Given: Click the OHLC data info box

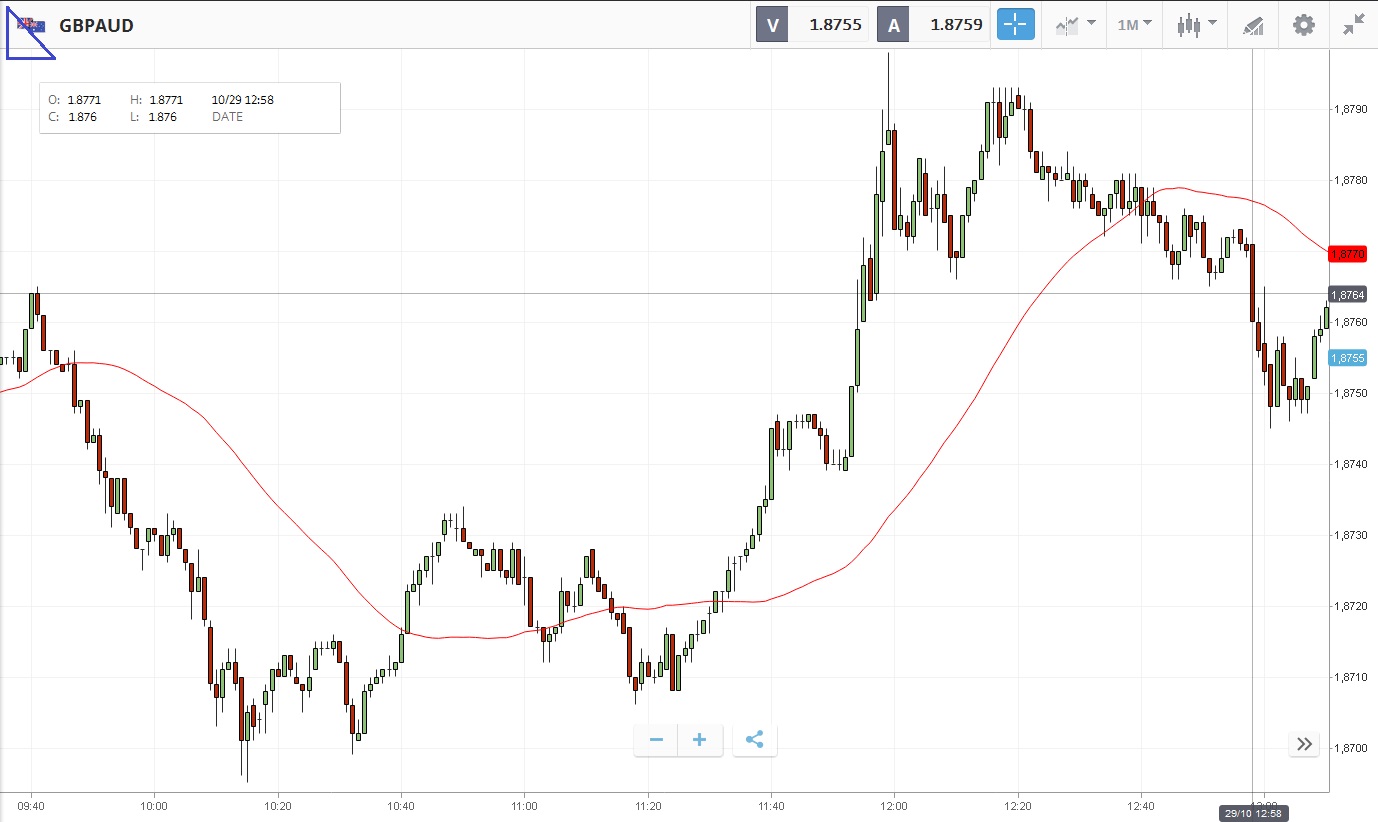Looking at the screenshot, I should (190, 108).
